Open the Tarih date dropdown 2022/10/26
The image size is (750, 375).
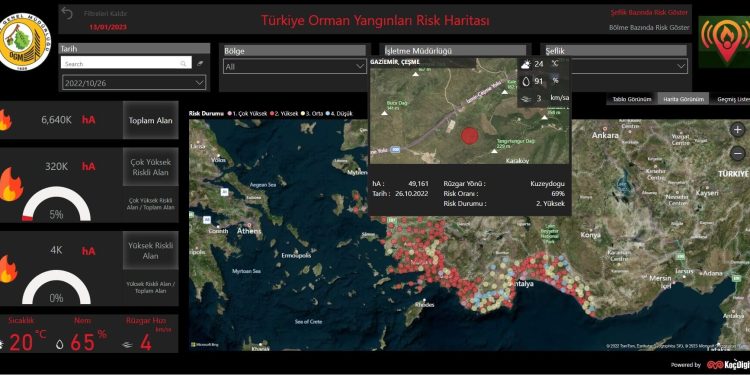(x=134, y=83)
